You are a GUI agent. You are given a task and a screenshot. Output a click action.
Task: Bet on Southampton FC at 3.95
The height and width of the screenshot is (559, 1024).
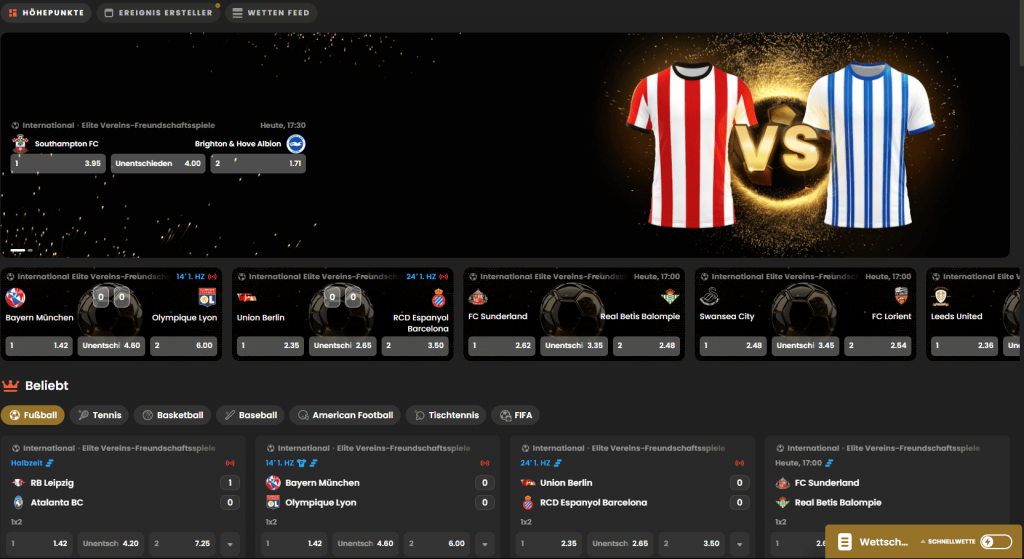[x=58, y=163]
